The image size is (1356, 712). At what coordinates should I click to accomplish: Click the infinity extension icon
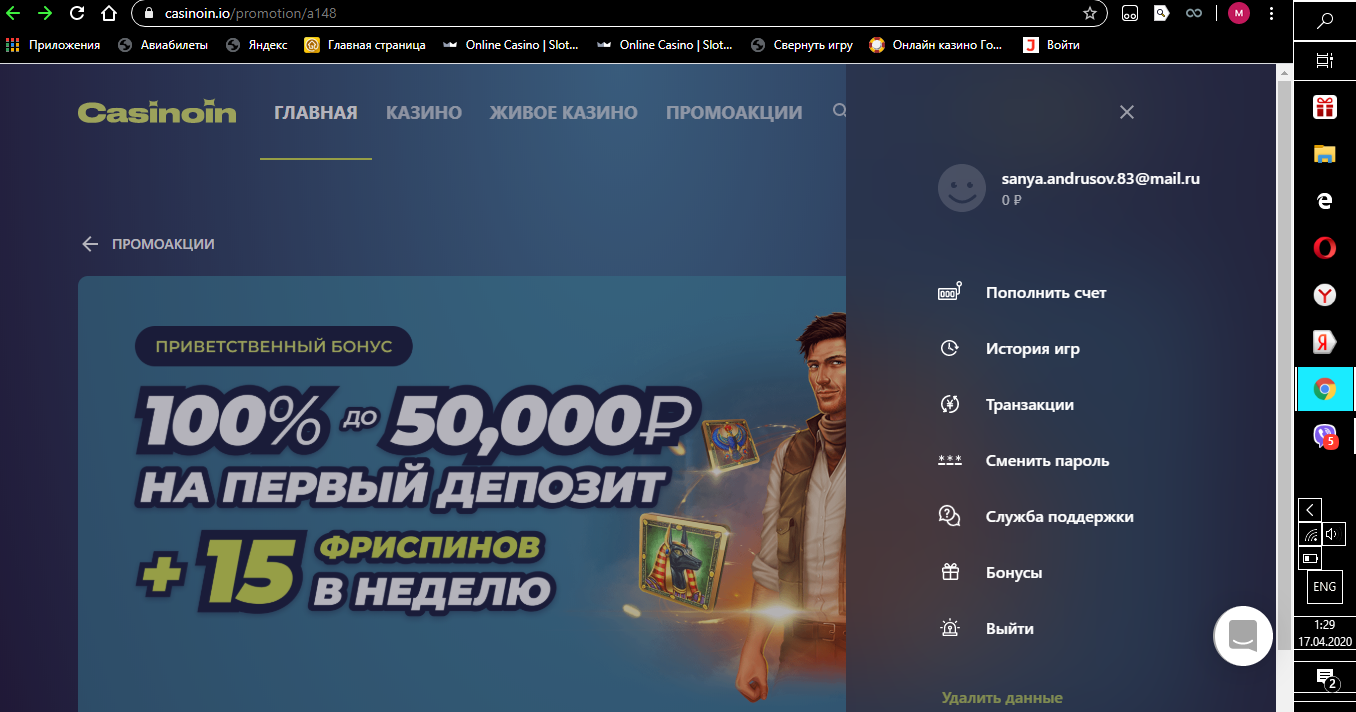point(1193,14)
